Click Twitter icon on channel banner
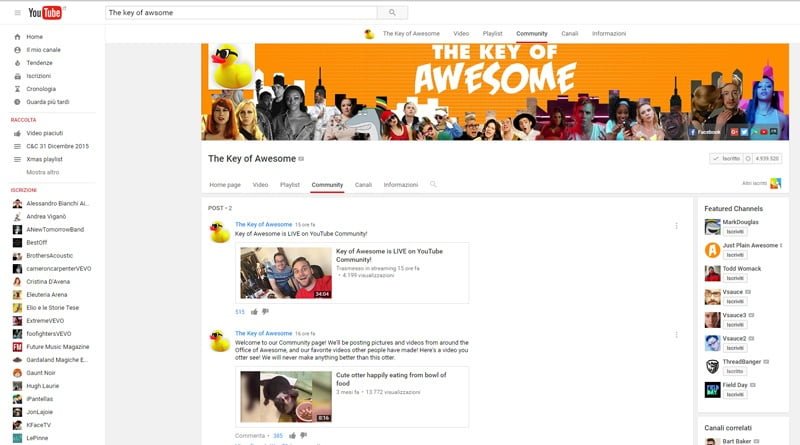800x445 pixels. pyautogui.click(x=744, y=132)
